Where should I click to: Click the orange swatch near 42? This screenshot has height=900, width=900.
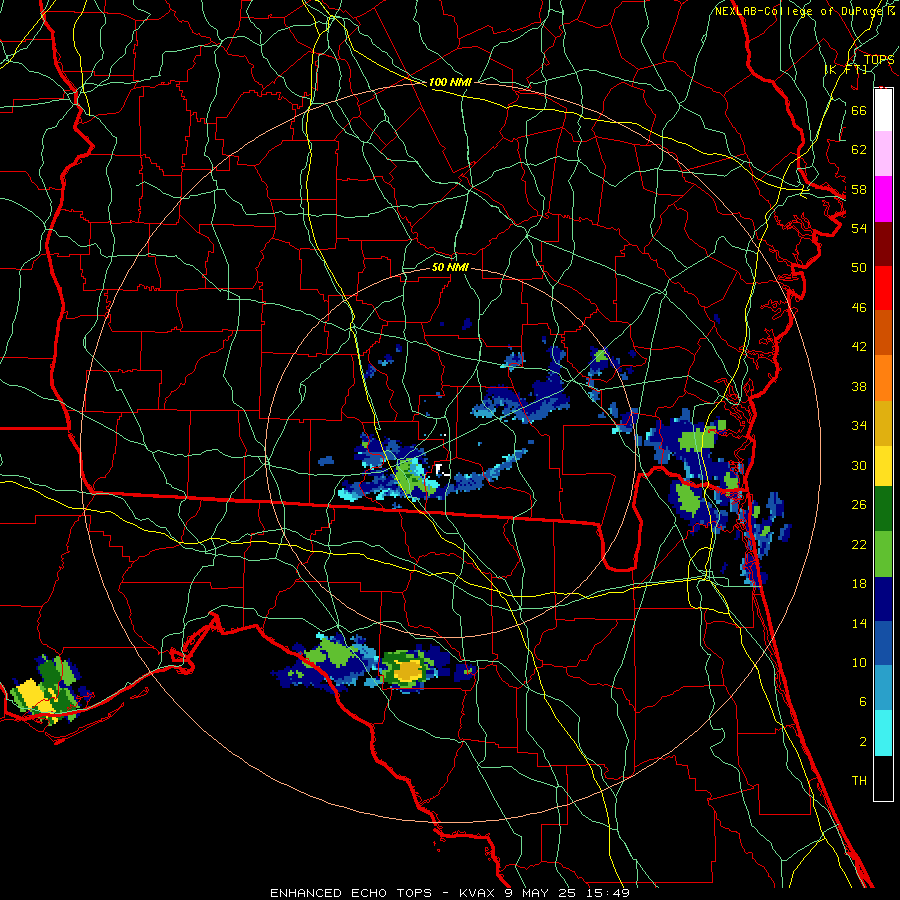[x=883, y=378]
